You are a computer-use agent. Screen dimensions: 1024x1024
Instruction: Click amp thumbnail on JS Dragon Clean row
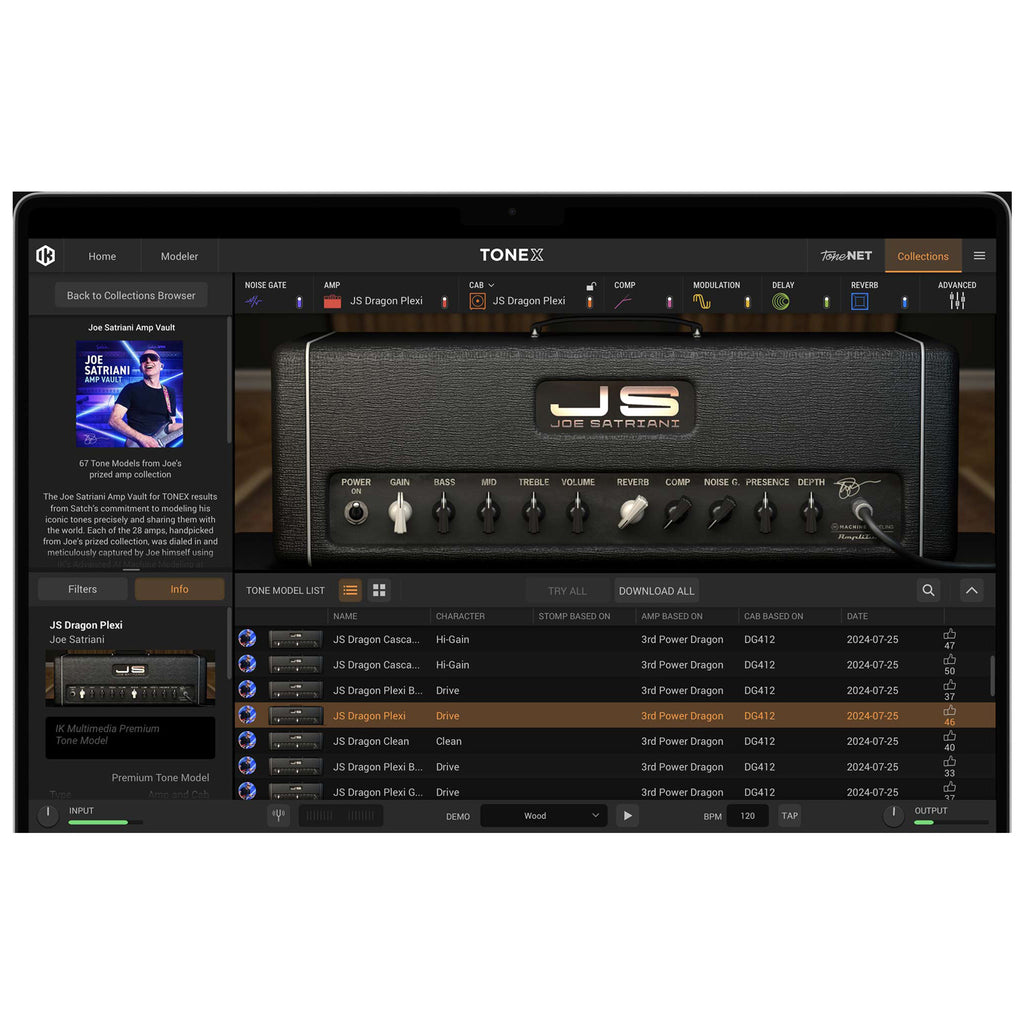pos(296,741)
